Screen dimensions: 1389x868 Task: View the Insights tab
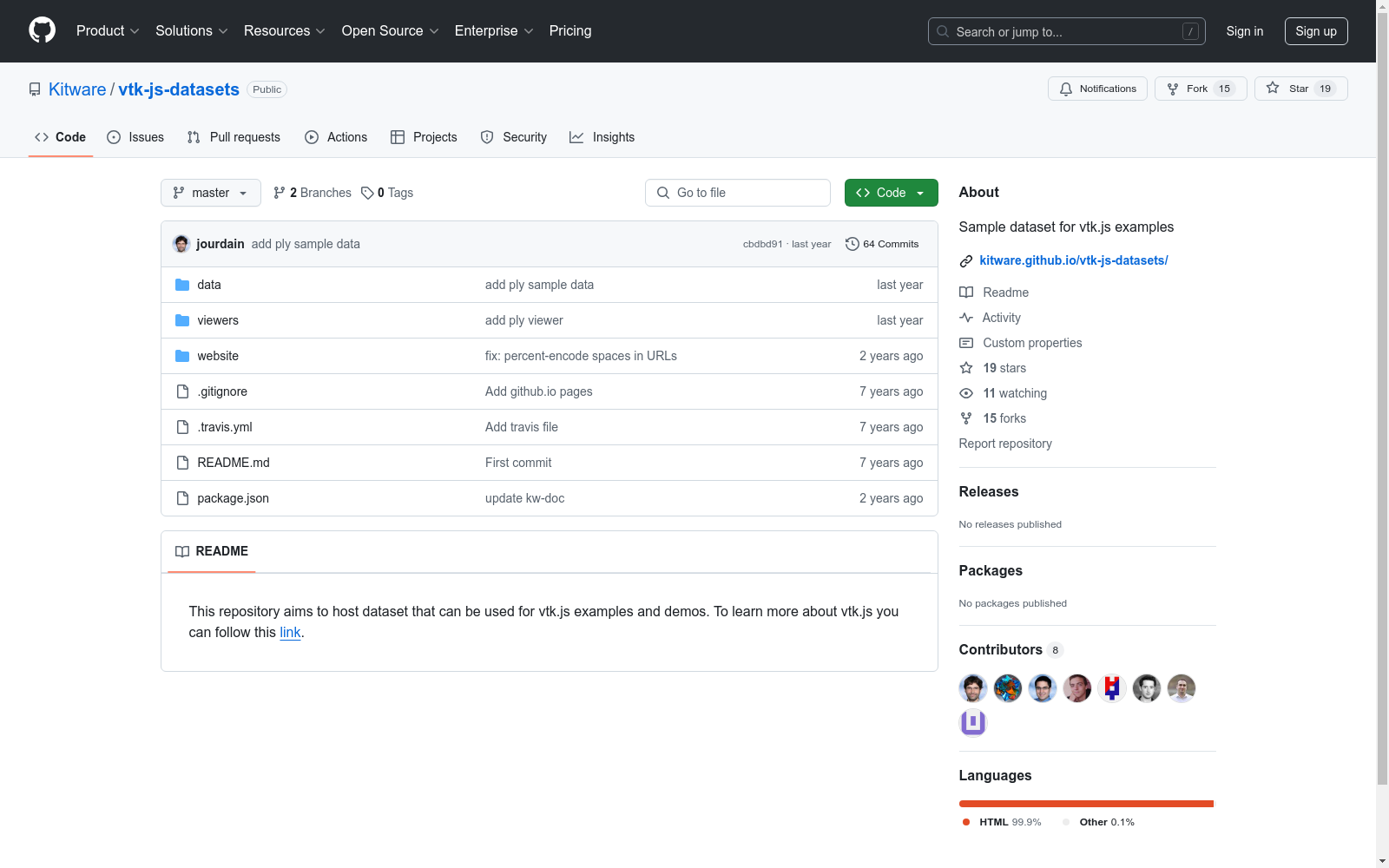[x=602, y=137]
